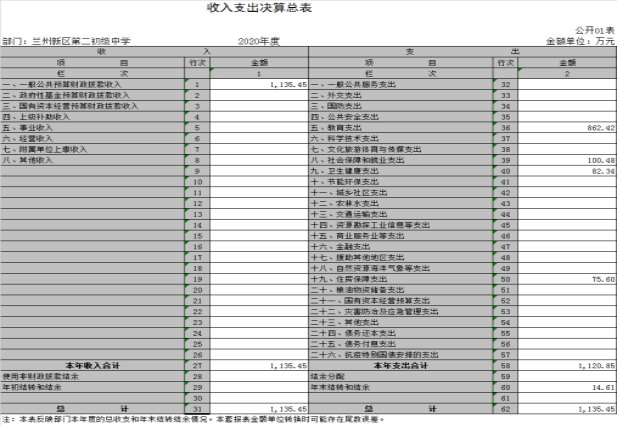
Task: Click the 2020年度 year label
Action: click(258, 41)
